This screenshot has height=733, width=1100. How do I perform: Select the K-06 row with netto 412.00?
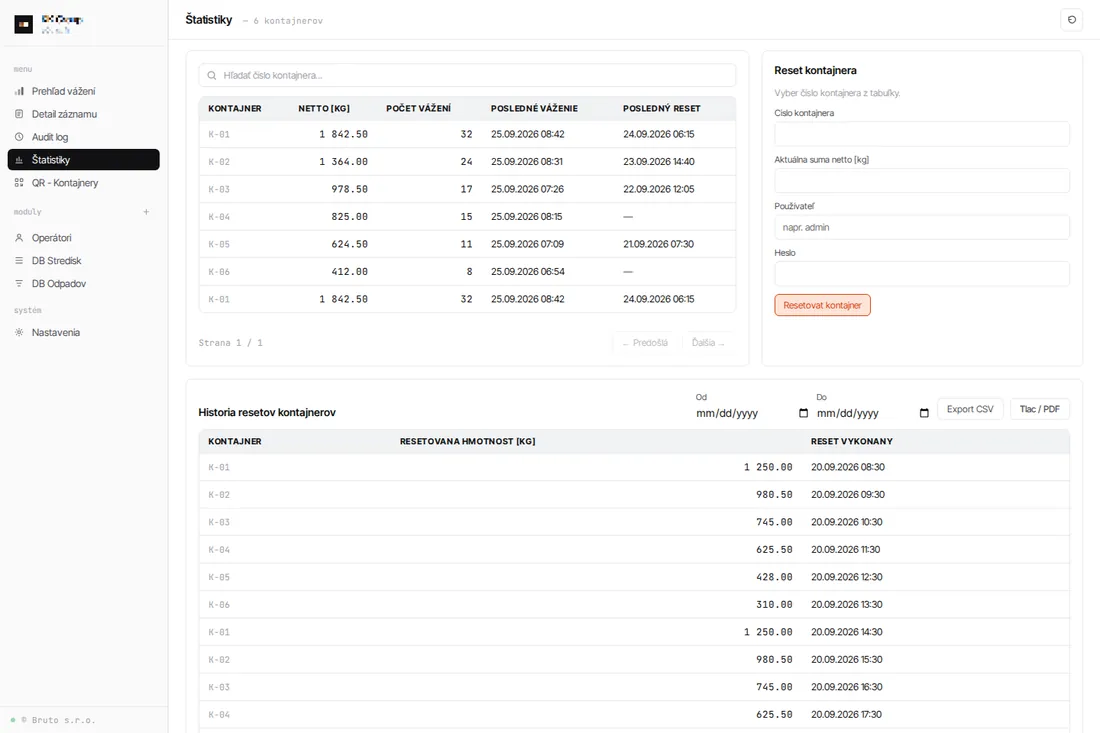coord(467,271)
